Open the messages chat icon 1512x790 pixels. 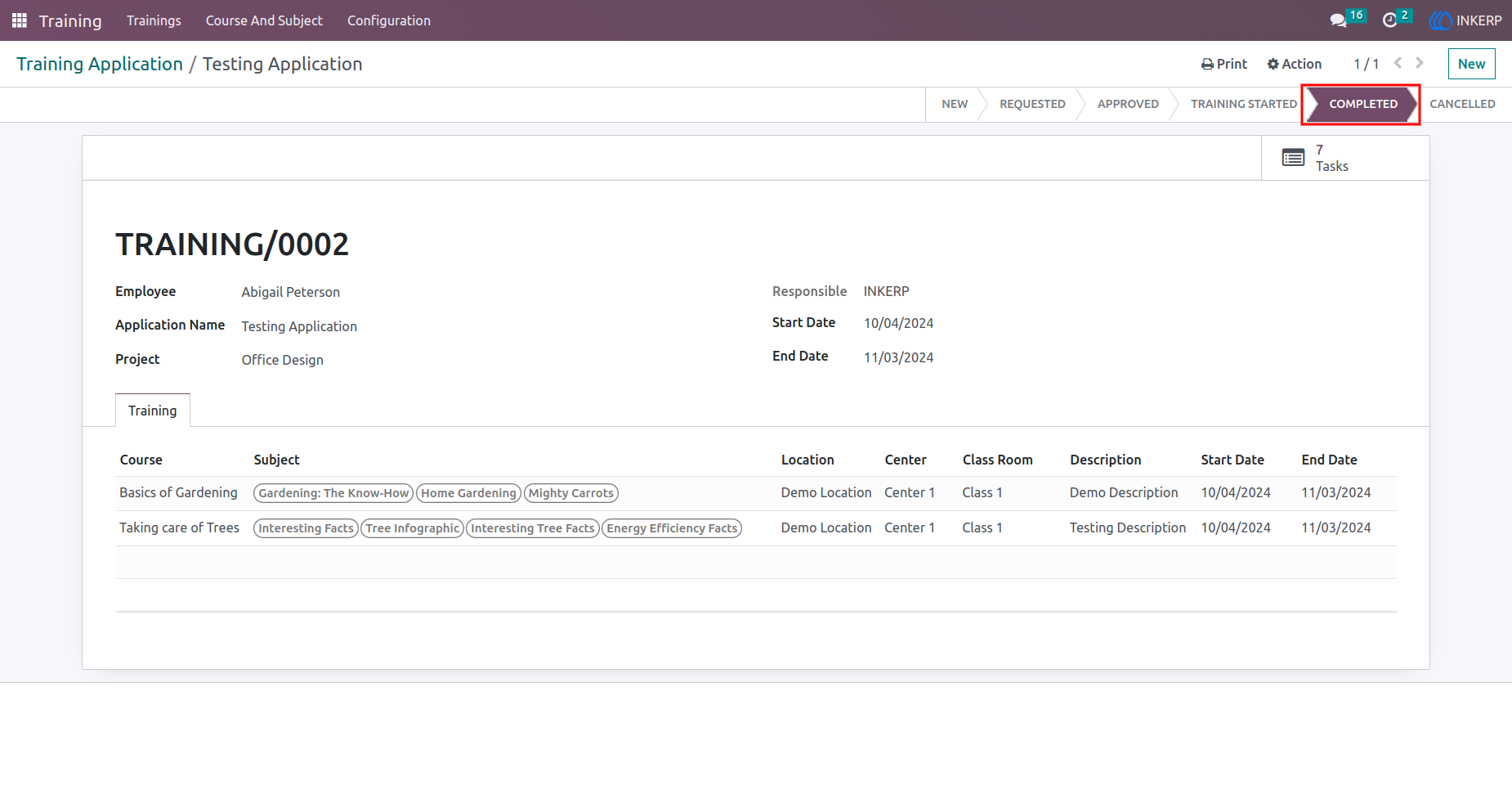pyautogui.click(x=1338, y=20)
